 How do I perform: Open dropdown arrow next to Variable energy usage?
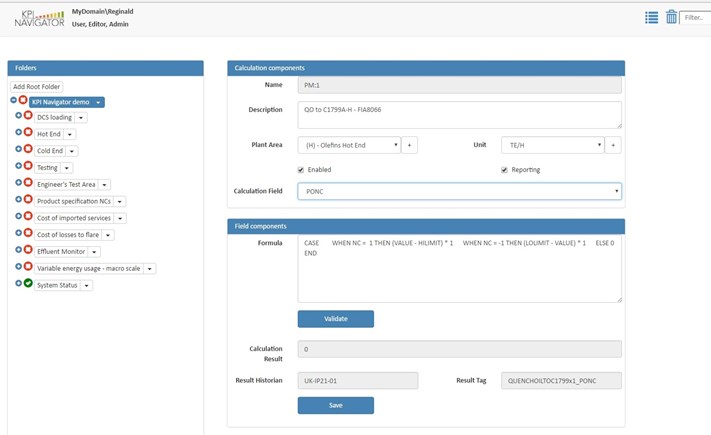coord(150,269)
